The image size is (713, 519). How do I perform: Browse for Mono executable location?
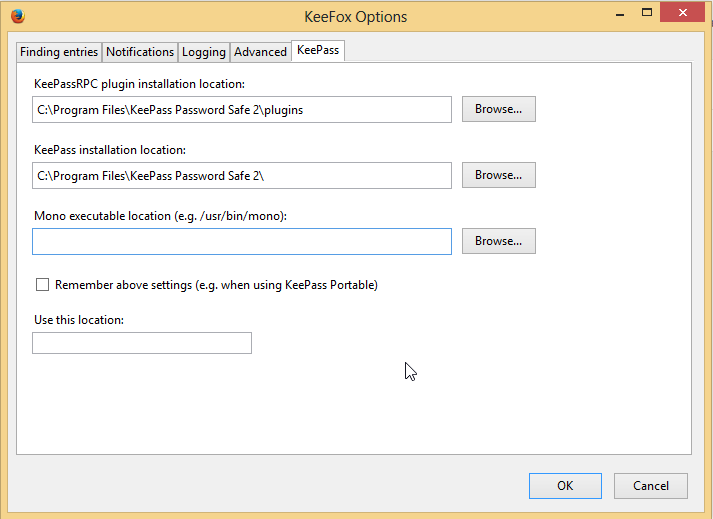click(498, 241)
